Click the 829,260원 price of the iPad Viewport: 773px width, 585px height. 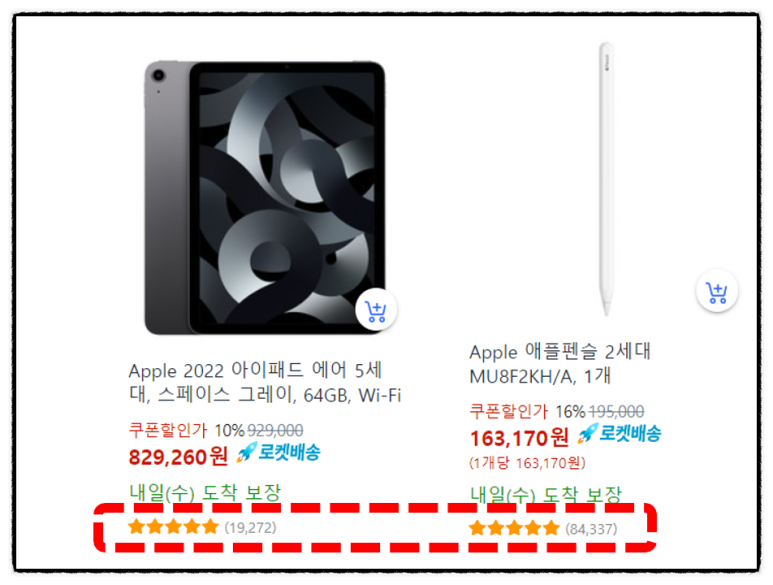[x=178, y=456]
